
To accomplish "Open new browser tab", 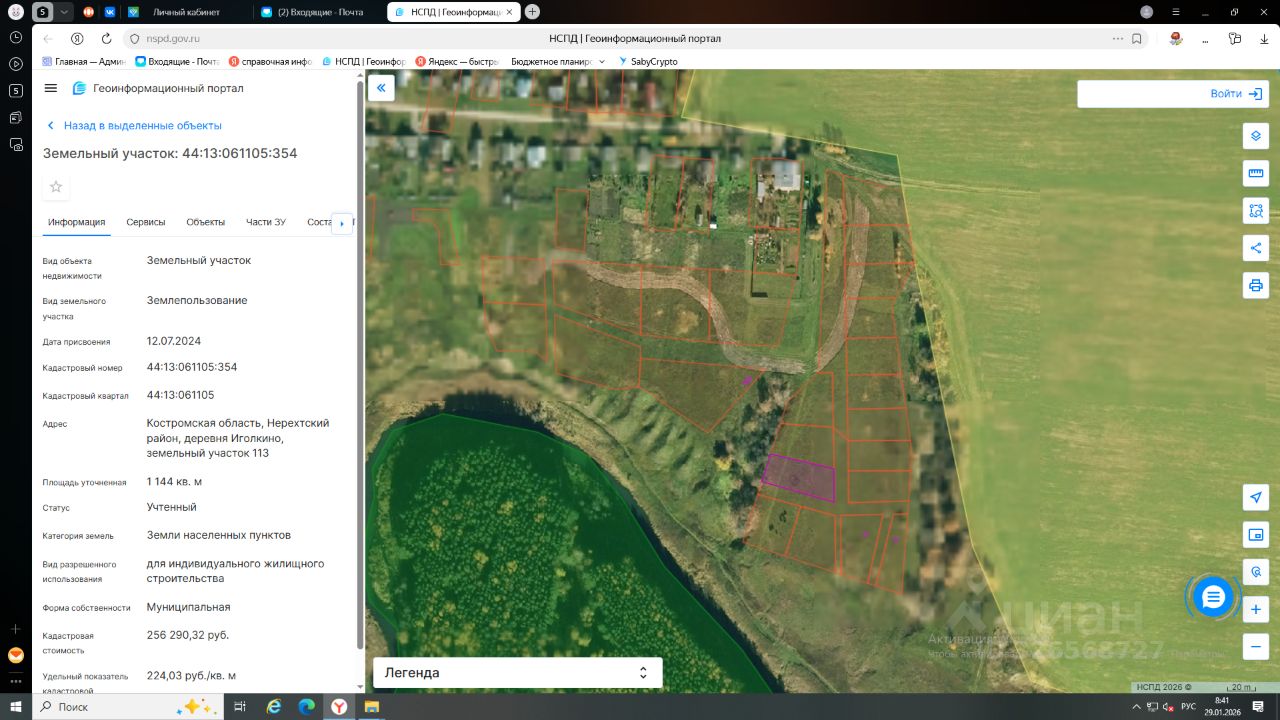I will pyautogui.click(x=532, y=12).
